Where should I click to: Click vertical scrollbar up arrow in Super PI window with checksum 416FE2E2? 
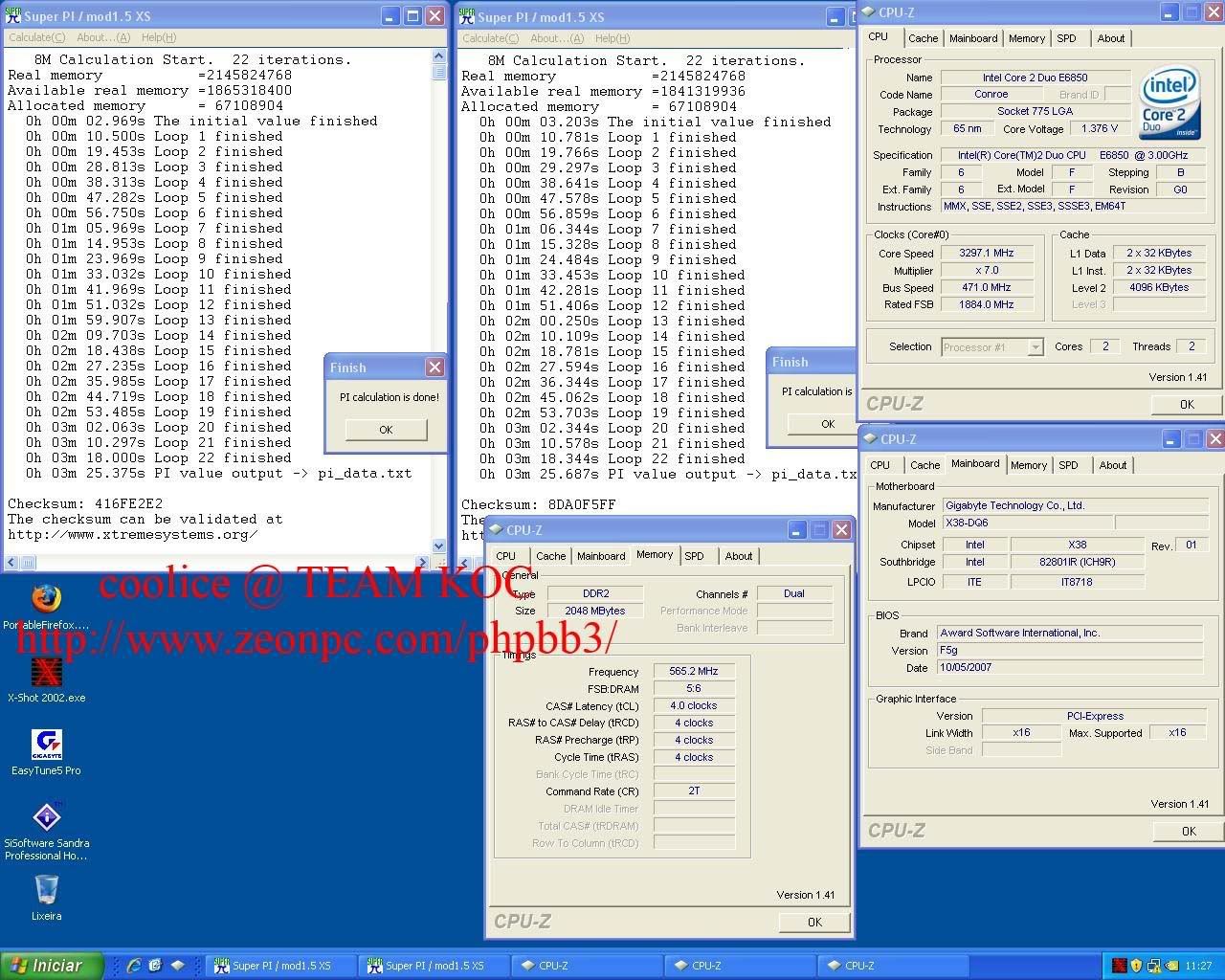click(439, 56)
